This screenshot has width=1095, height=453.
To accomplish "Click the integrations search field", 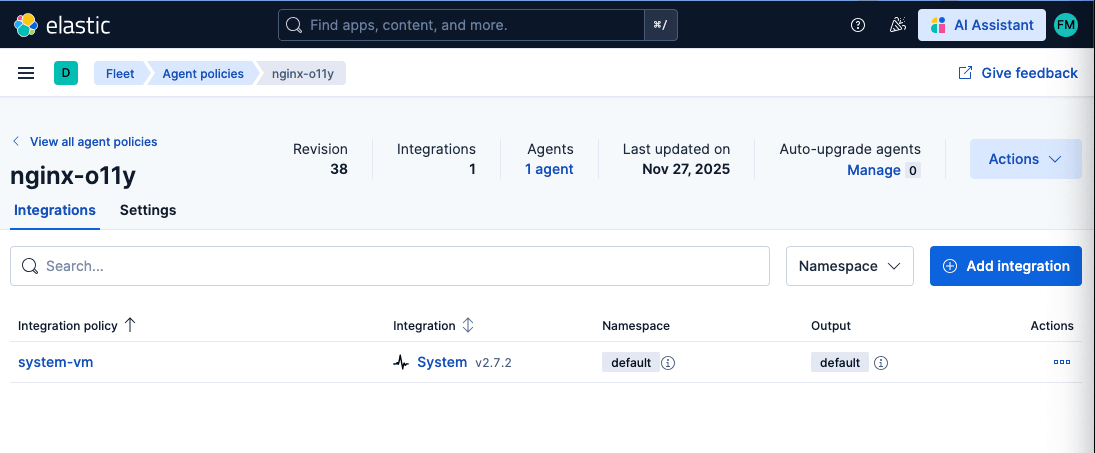I will click(x=390, y=266).
